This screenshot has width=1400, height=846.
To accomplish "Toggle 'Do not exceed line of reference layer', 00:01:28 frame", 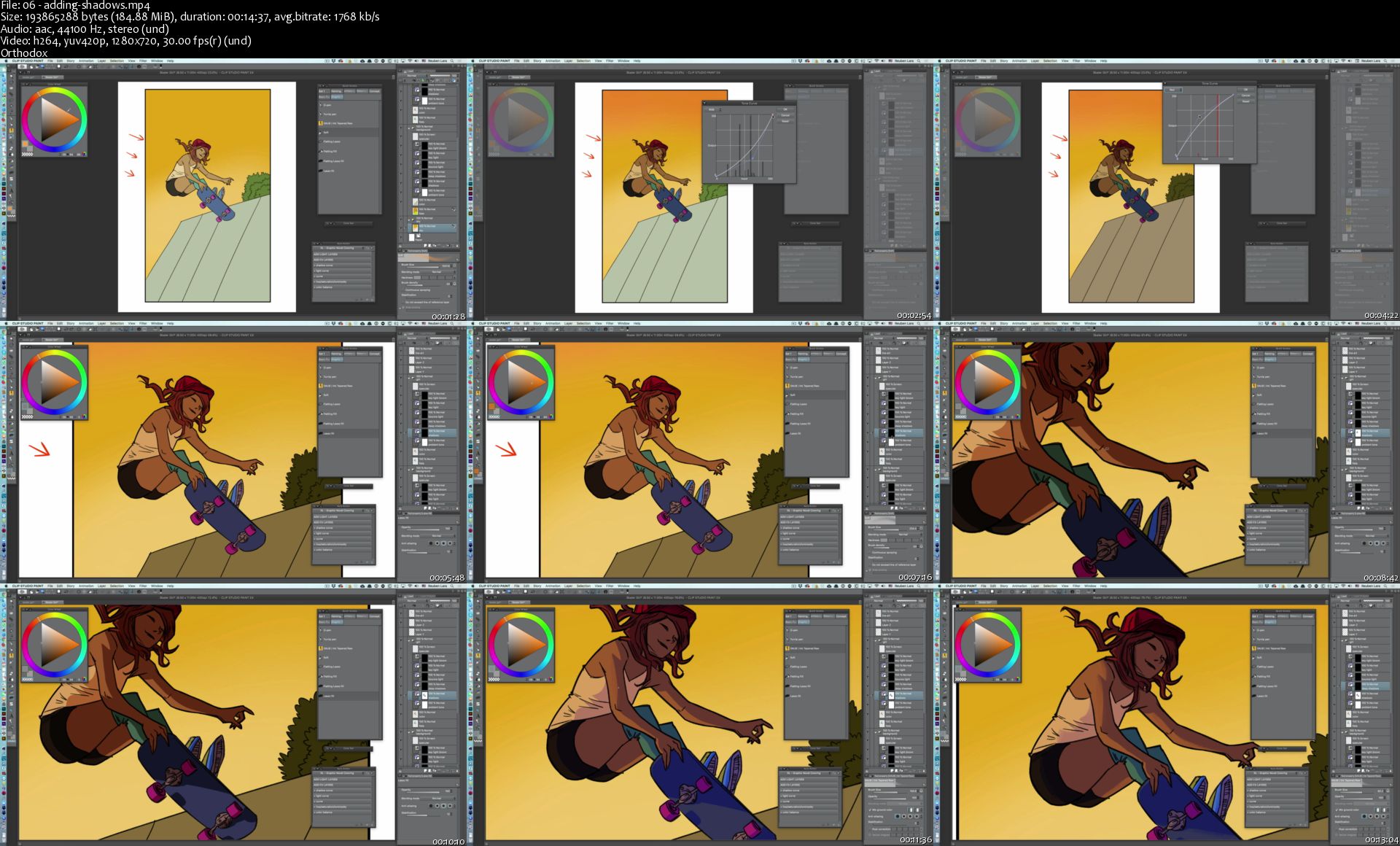I will [403, 302].
